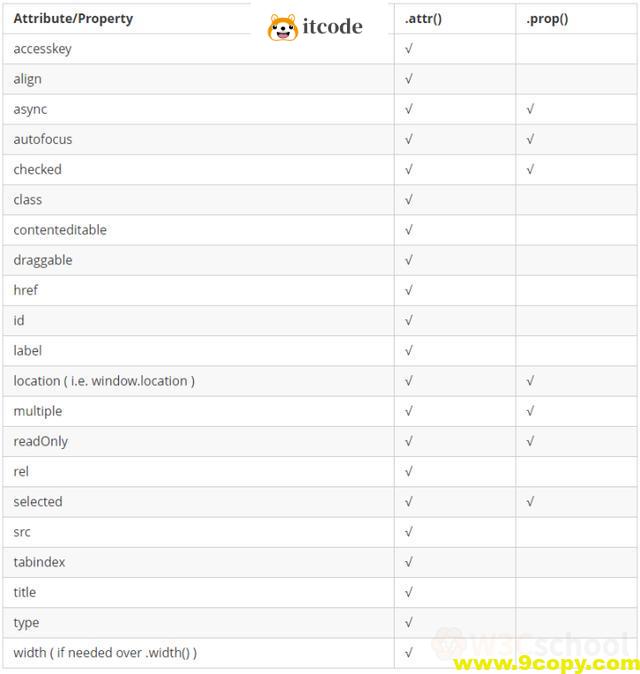
Task: Click the location ( i.e. window.location ) cell
Action: pos(104,380)
